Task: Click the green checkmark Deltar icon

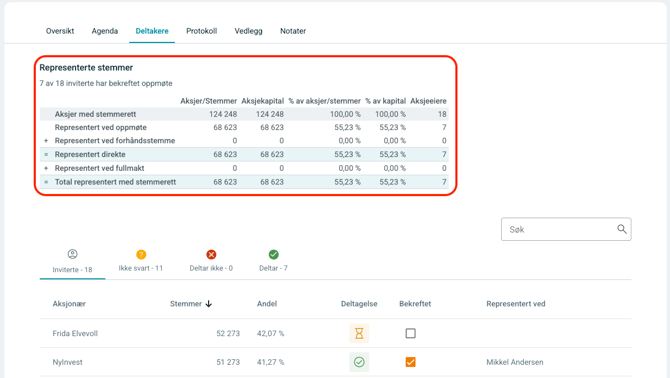Action: pos(273,255)
